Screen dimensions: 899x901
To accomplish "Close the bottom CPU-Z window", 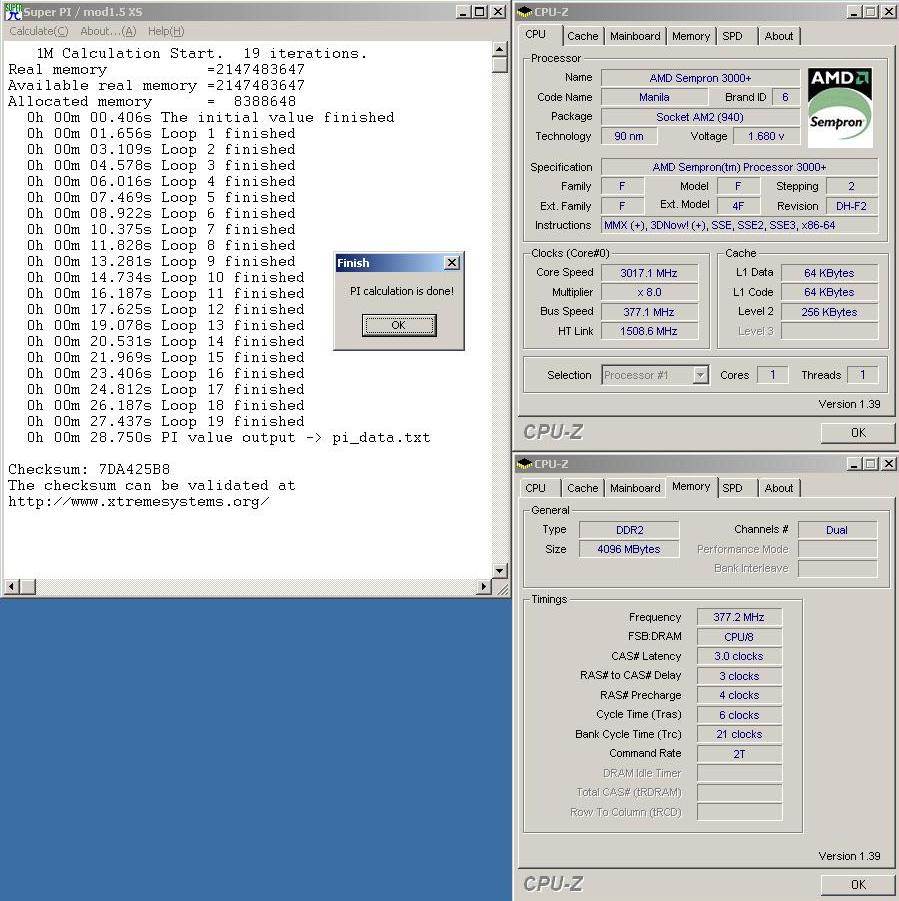I will (x=888, y=464).
